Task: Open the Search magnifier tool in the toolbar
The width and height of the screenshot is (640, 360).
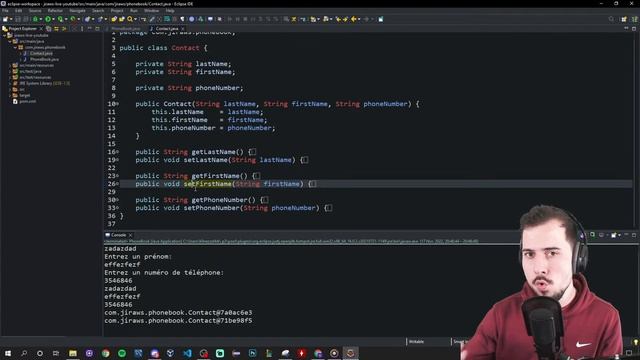Action: click(130, 19)
